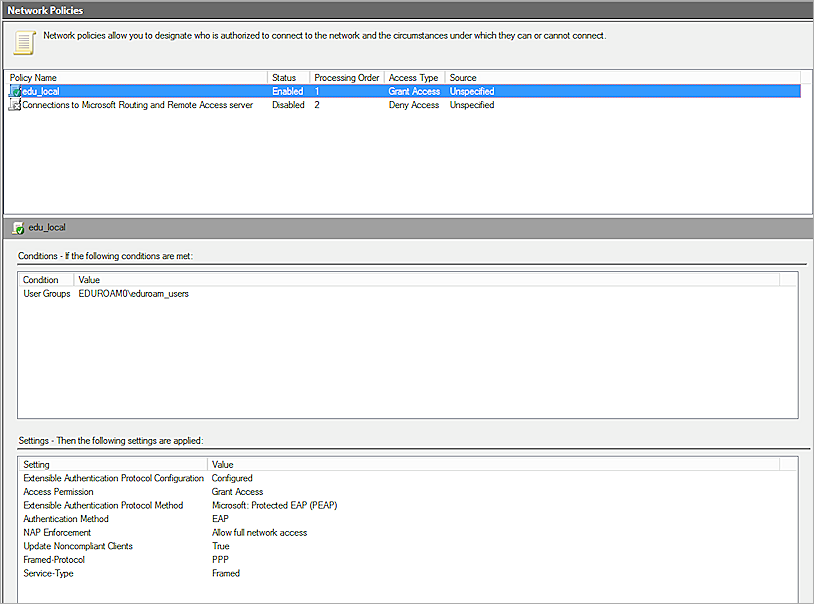
Task: Select the Service-Type setting row
Action: point(48,573)
